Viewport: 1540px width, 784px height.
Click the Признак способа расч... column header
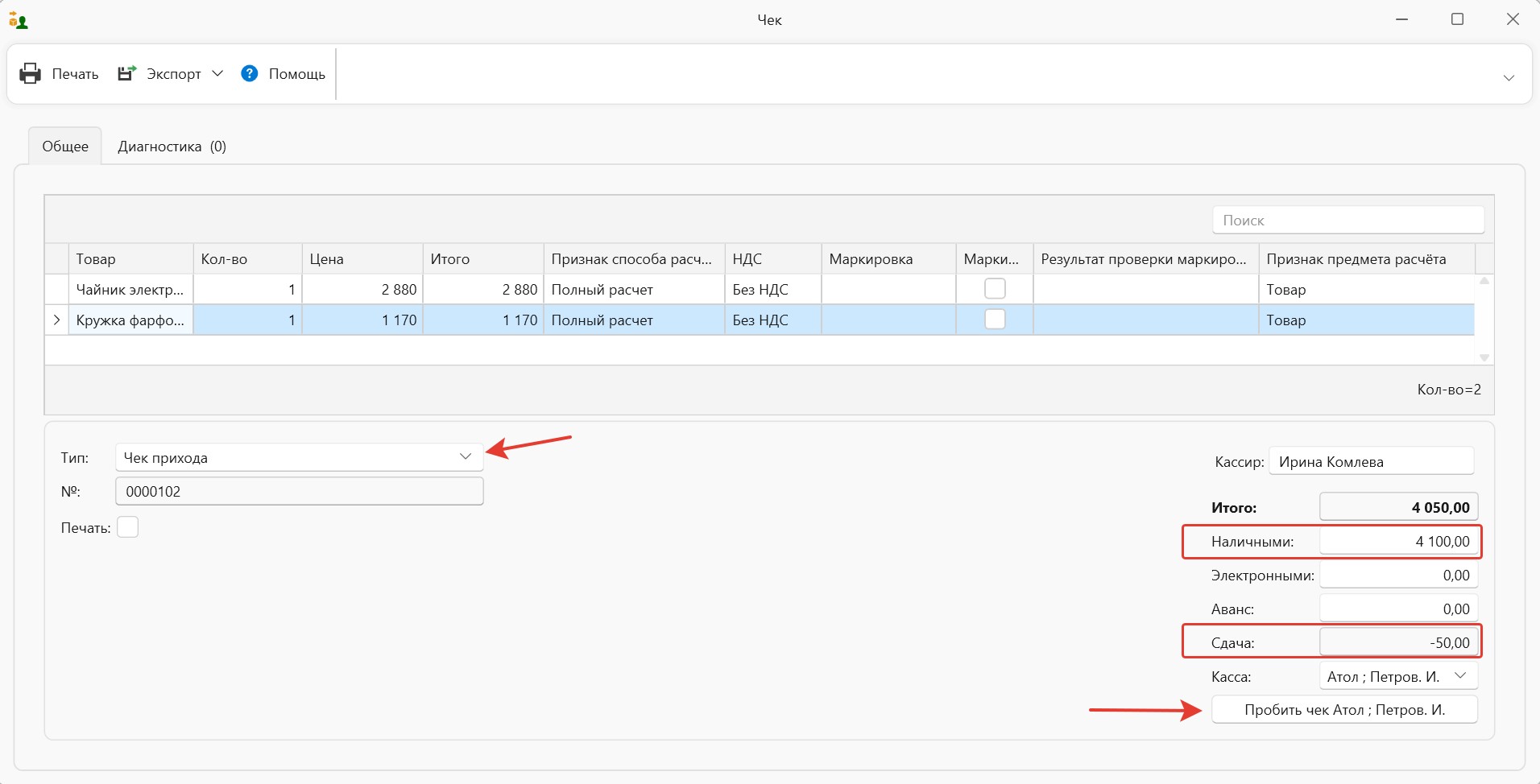pyautogui.click(x=635, y=258)
